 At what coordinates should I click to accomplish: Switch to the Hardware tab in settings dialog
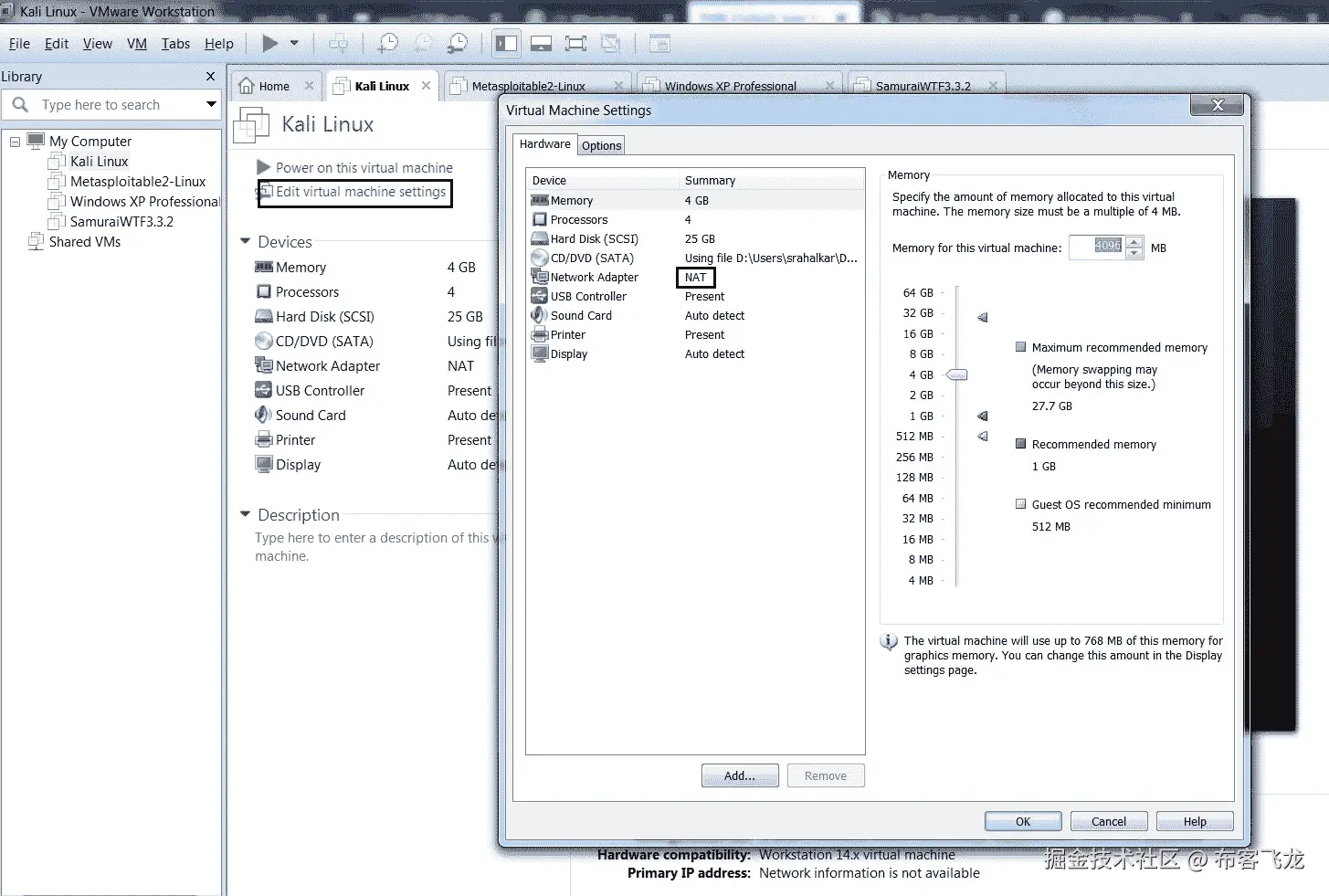(544, 144)
